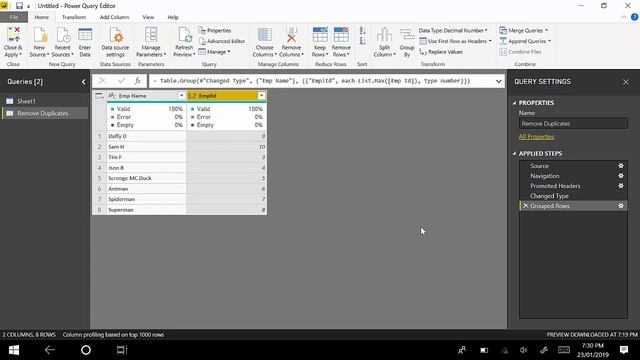Switch to the Home tab
The height and width of the screenshot is (360, 640).
42,17
